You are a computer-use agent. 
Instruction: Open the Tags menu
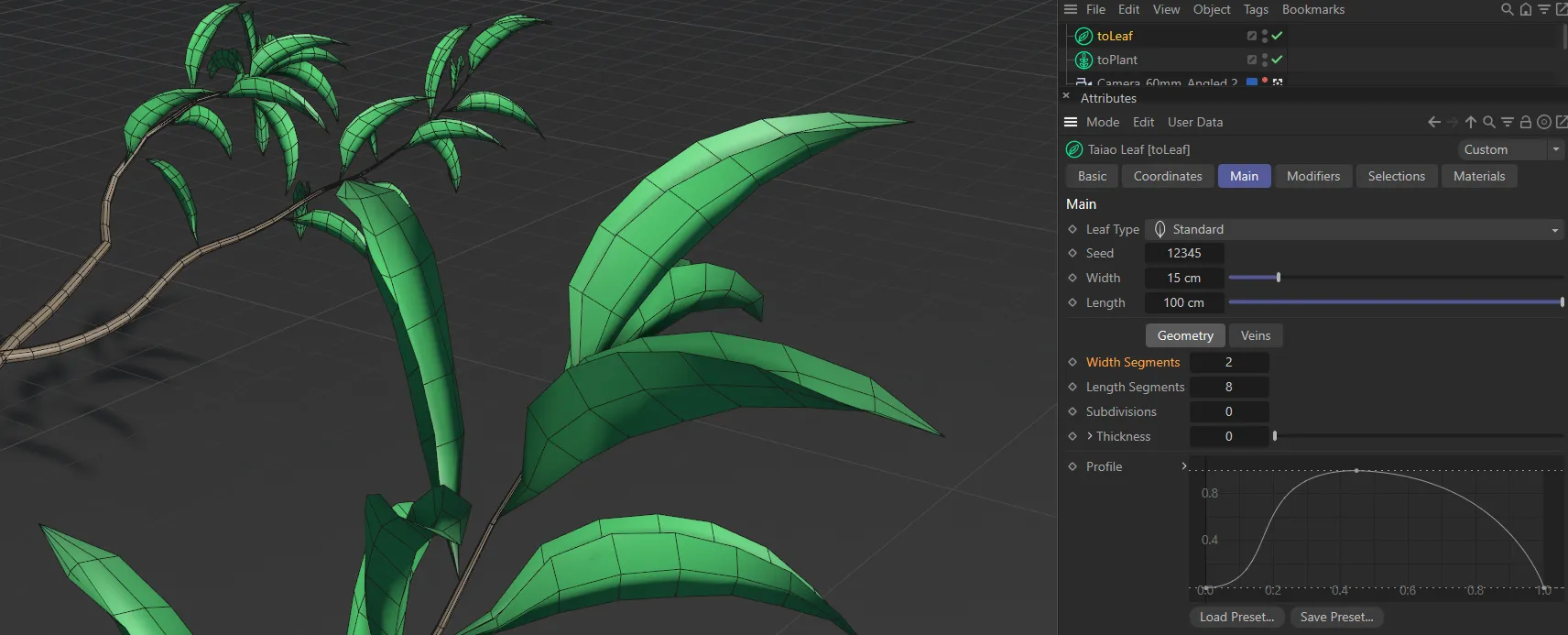point(1256,9)
